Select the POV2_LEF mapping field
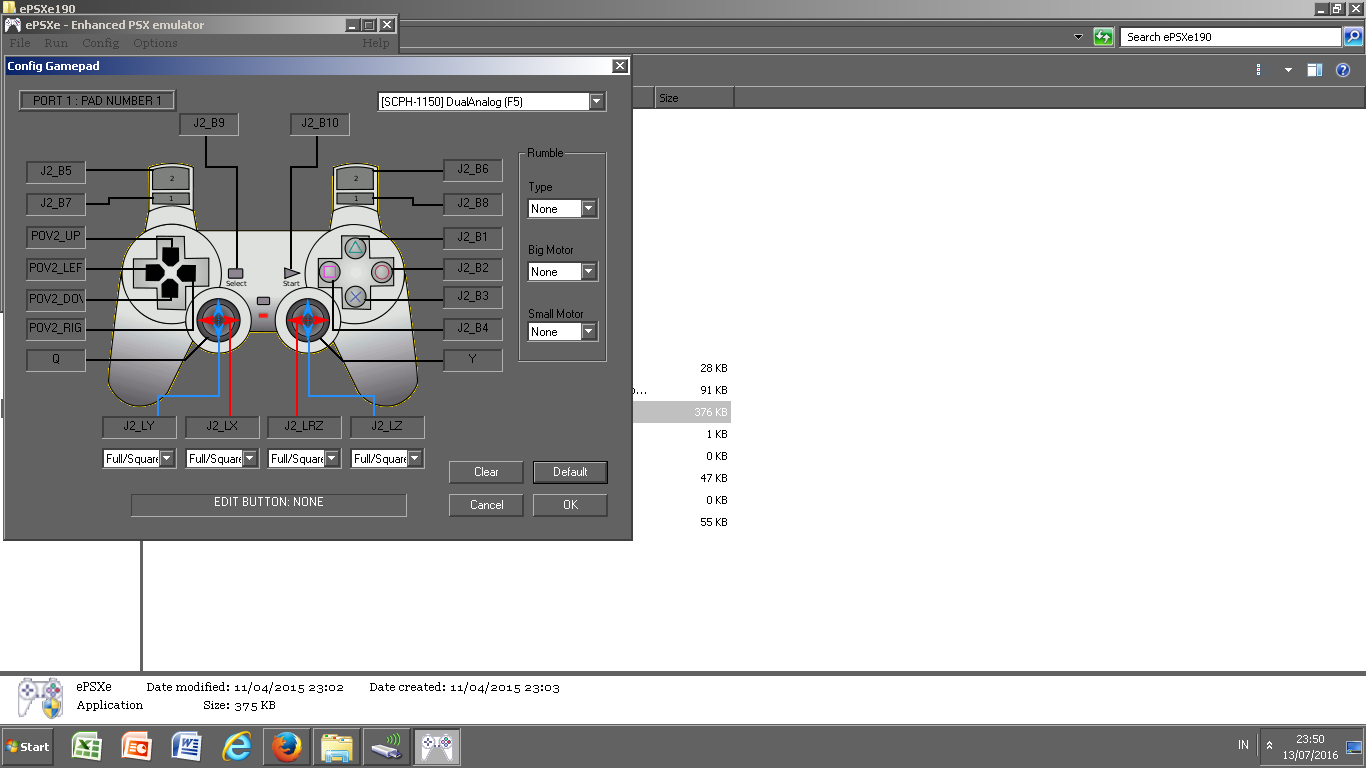The image size is (1366, 768). click(x=56, y=268)
